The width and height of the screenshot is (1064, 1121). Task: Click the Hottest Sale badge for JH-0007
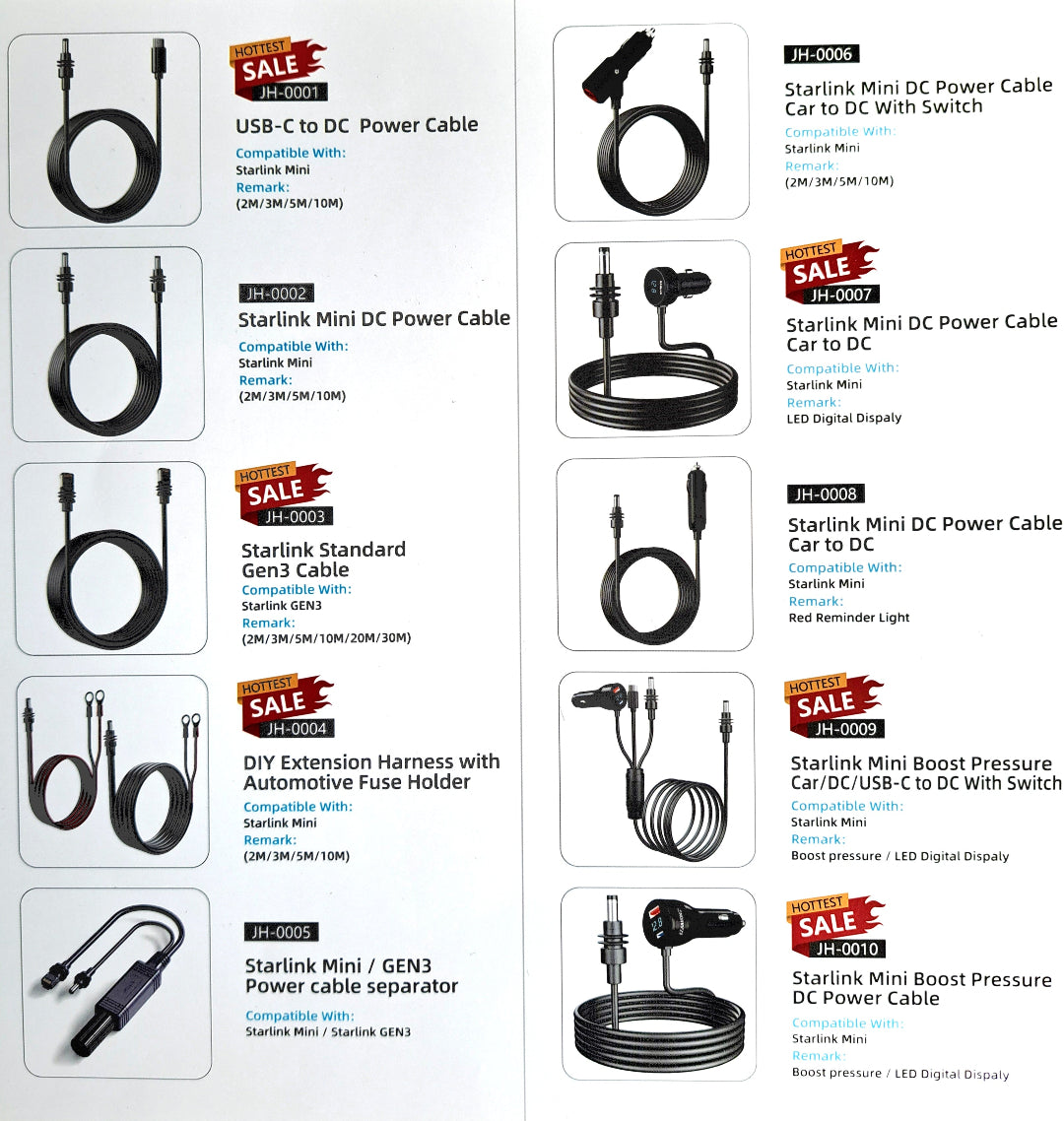tap(831, 273)
